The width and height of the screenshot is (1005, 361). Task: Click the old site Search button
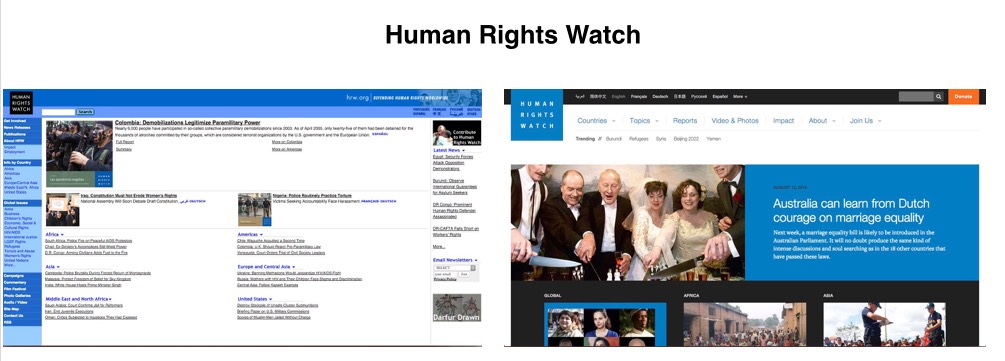86,112
